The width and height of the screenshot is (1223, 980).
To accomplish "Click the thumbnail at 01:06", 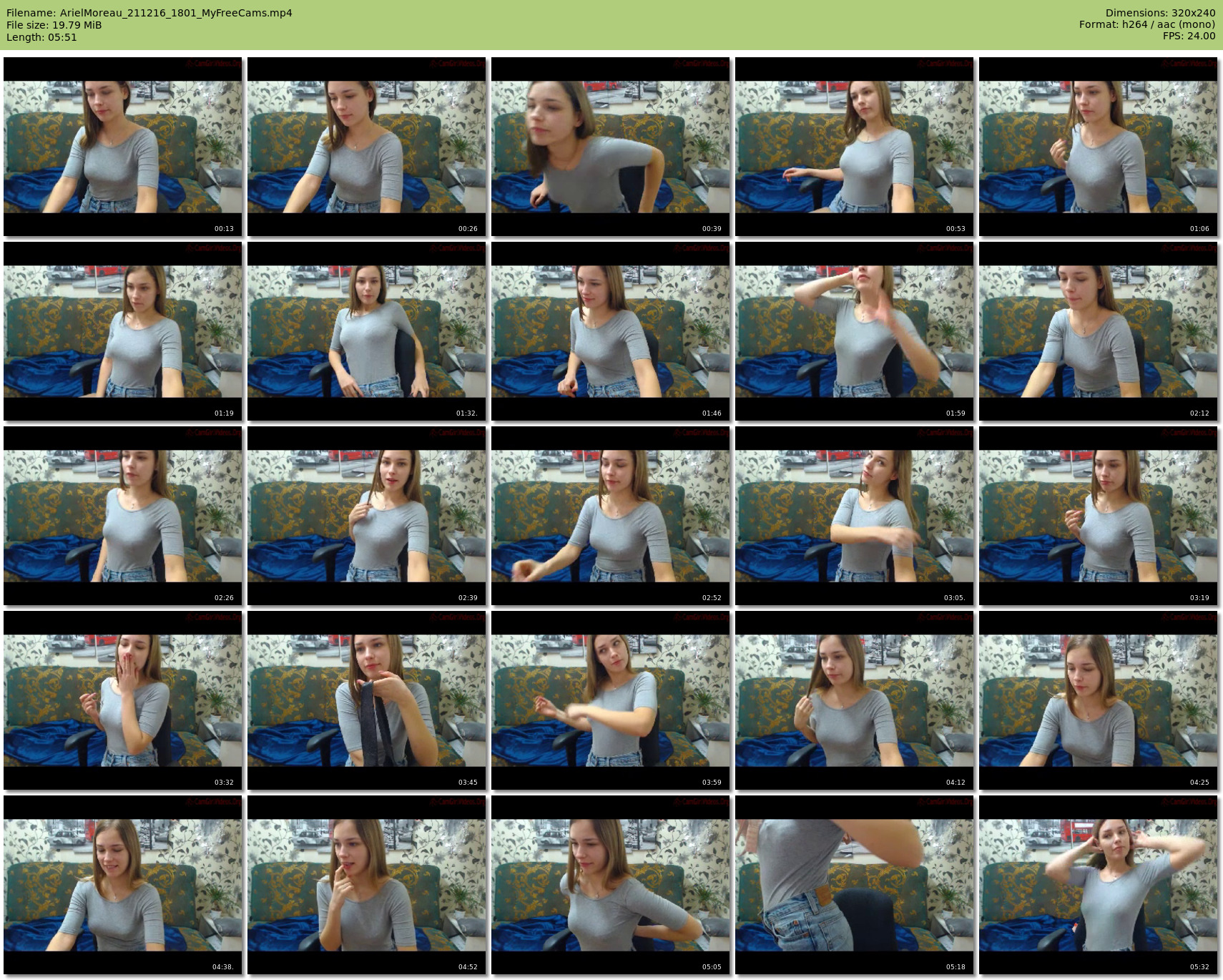I will (1098, 147).
